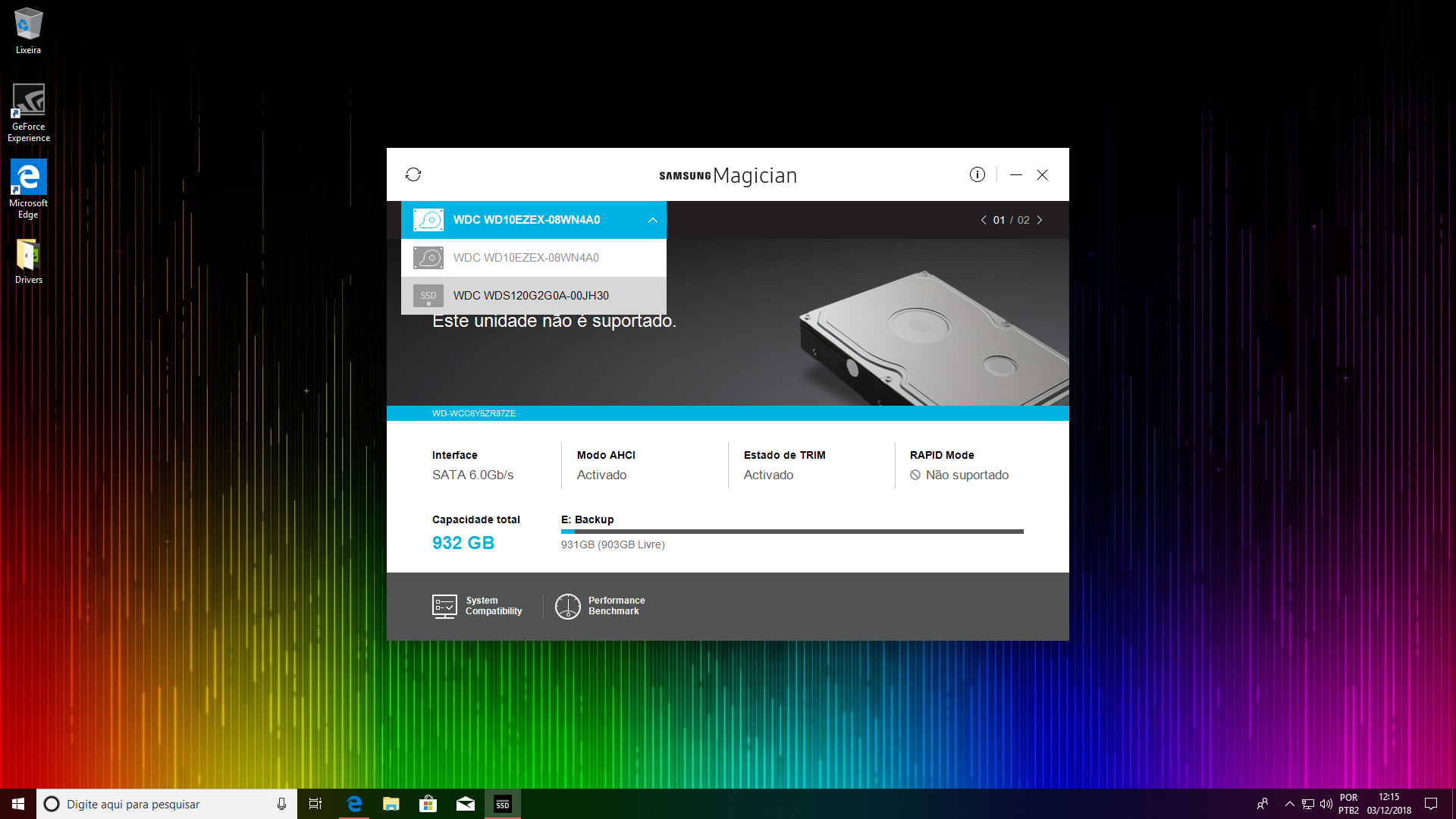Open the Action Center notifications icon
The width and height of the screenshot is (1456, 819).
[1431, 804]
